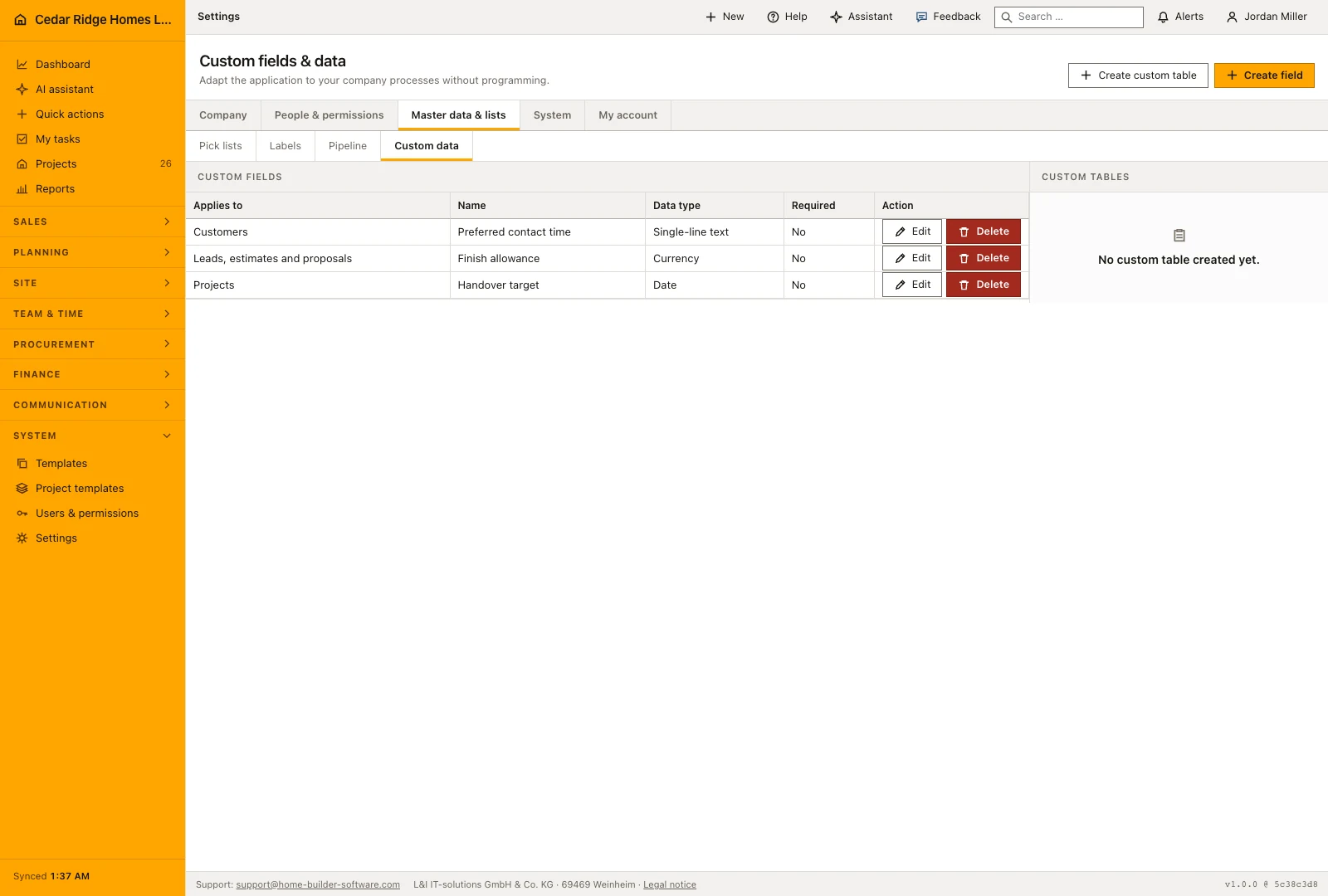Screen dimensions: 1328x896
Task: Click the Create field button
Action: click(1264, 75)
